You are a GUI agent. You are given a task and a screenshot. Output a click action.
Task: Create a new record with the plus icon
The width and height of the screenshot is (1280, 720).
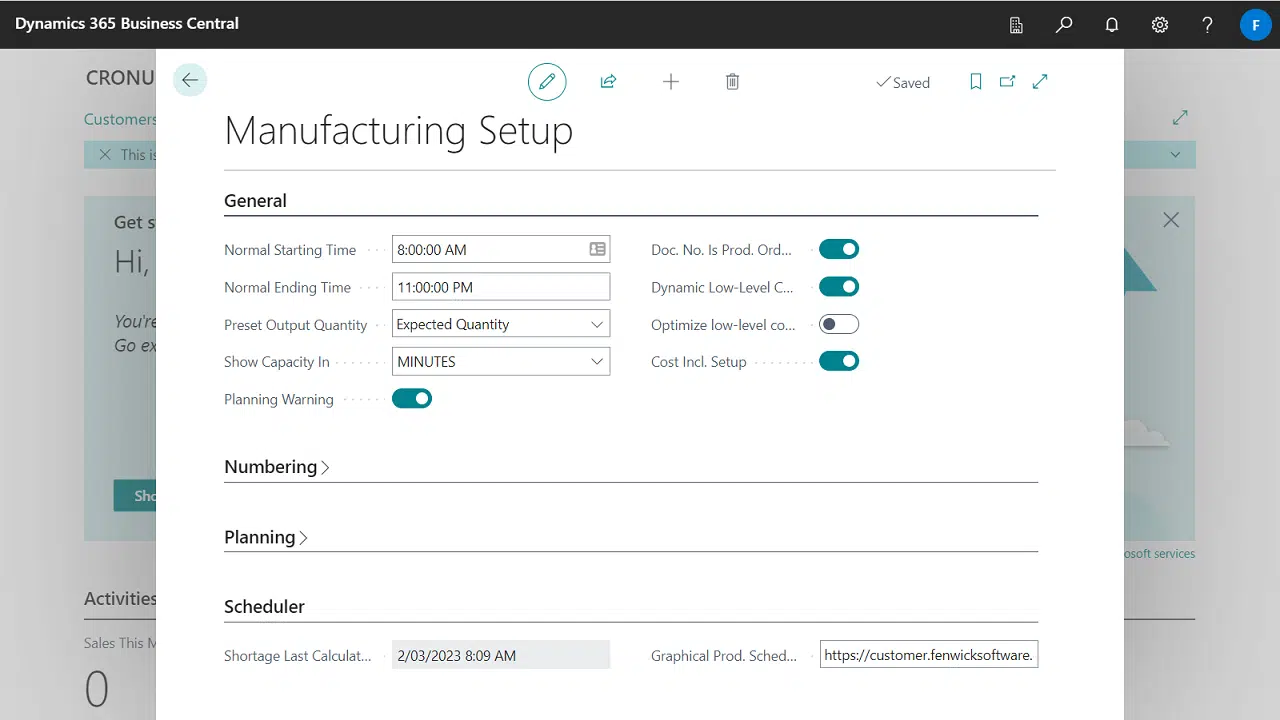click(670, 81)
